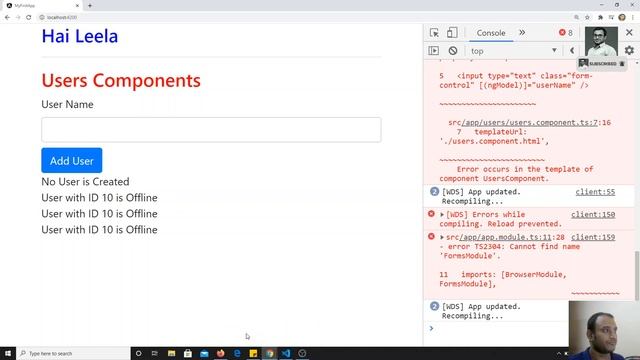640x360 pixels.
Task: Click the MyFirstApp browser tab
Action: 43,6
